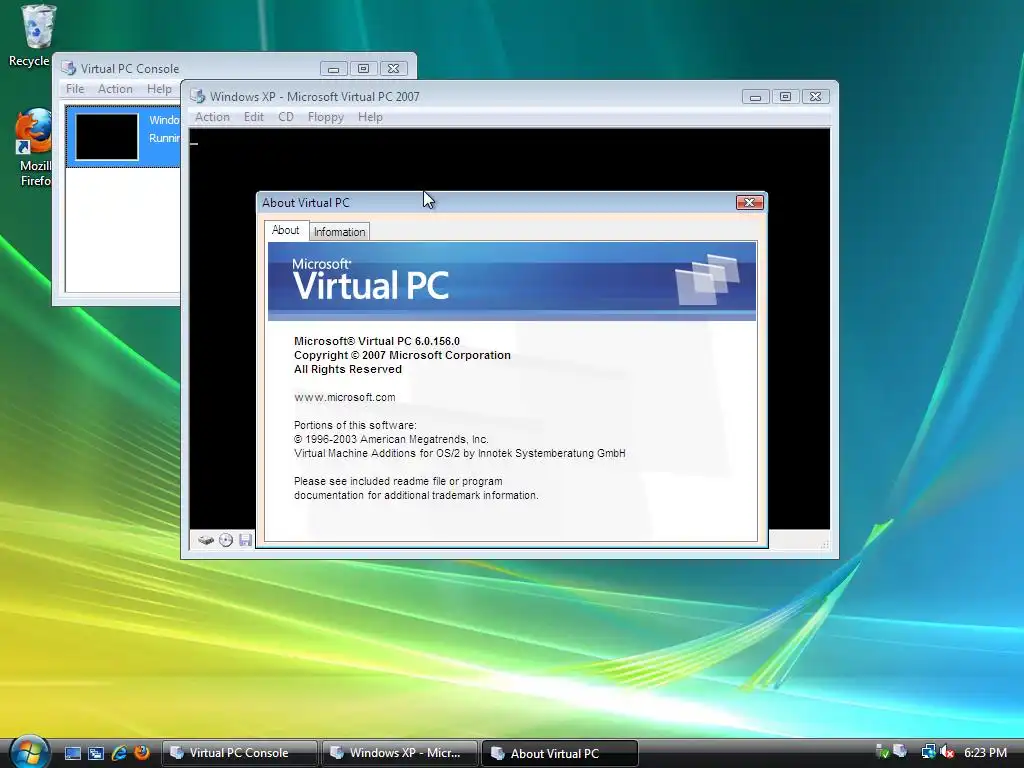This screenshot has width=1024, height=768.
Task: Click the Virtual PC tray icon
Action: pyautogui.click(x=900, y=751)
